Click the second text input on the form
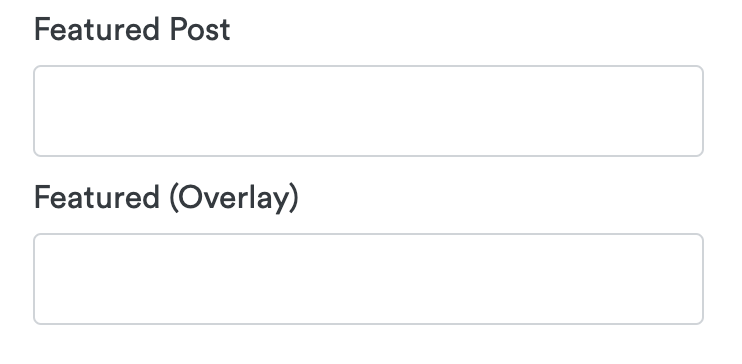 tap(368, 279)
